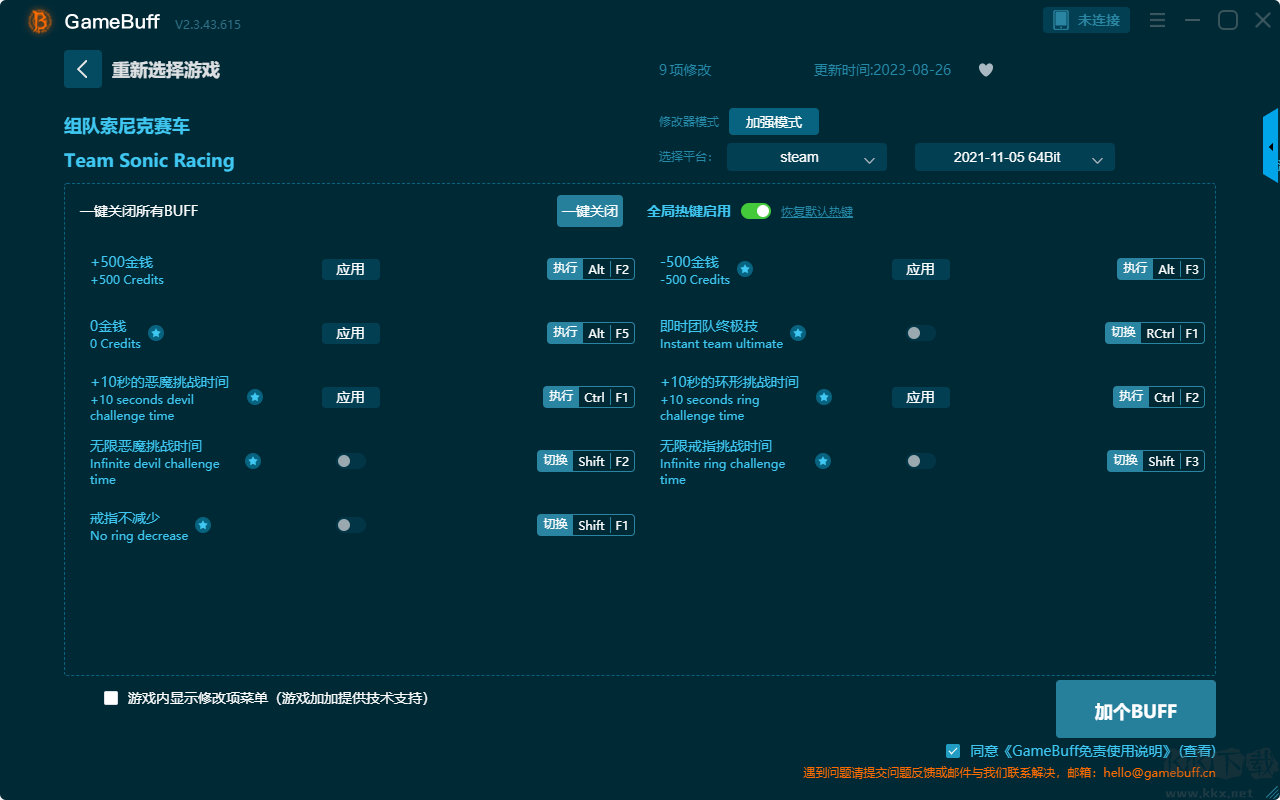The width and height of the screenshot is (1280, 800).
Task: Click the phone connection icon
Action: coord(1061,20)
